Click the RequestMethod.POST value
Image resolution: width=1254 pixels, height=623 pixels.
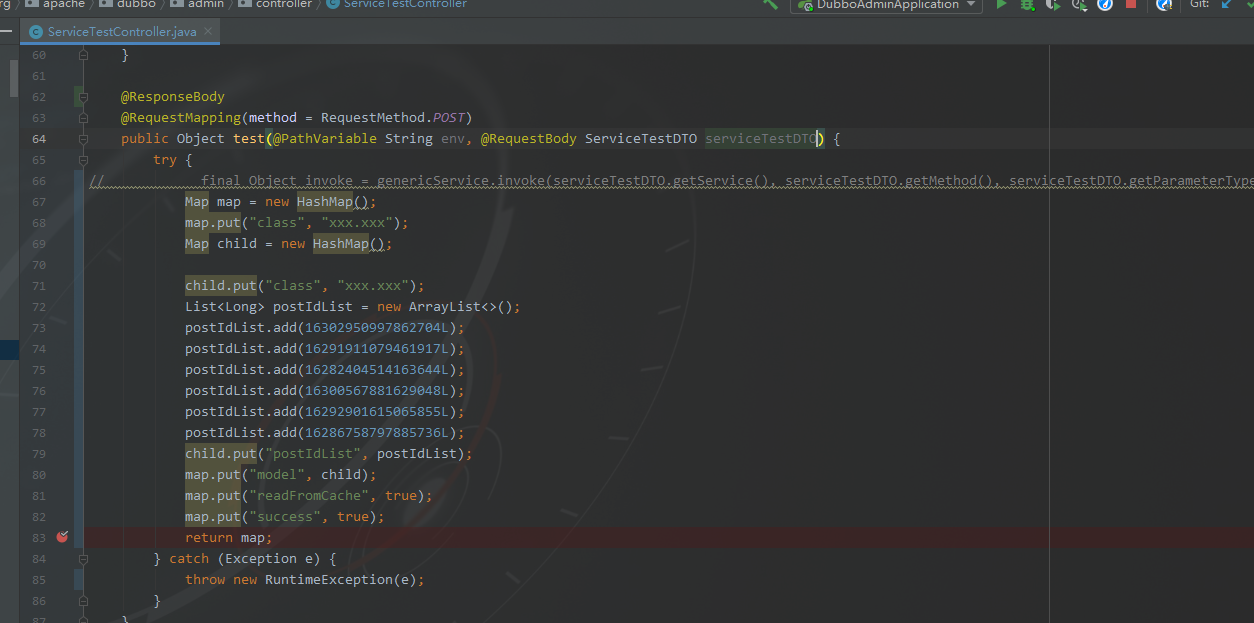coord(393,118)
